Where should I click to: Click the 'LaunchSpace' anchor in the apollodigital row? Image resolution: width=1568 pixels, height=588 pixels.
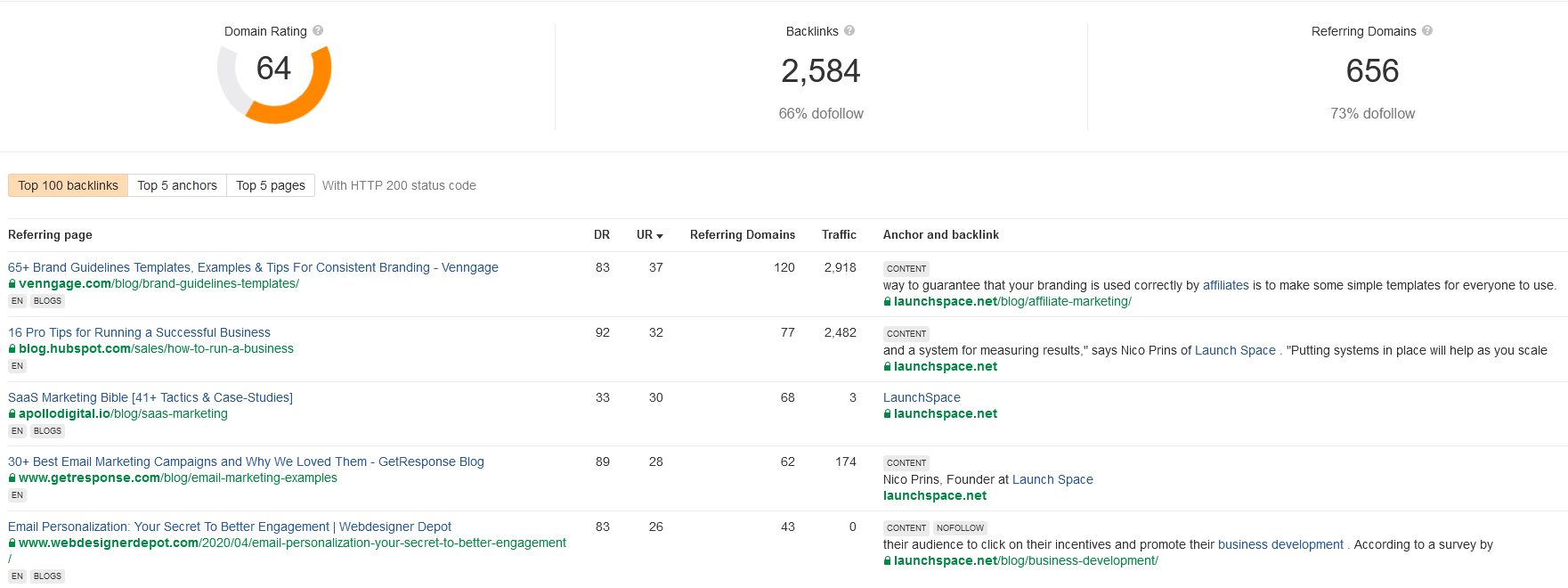922,397
